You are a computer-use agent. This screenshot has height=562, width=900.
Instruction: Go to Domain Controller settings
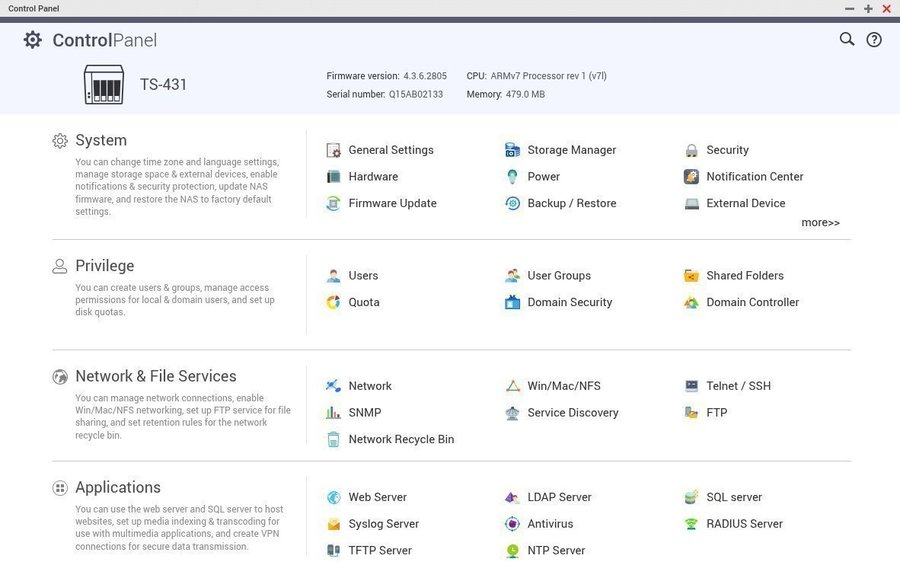tap(752, 302)
